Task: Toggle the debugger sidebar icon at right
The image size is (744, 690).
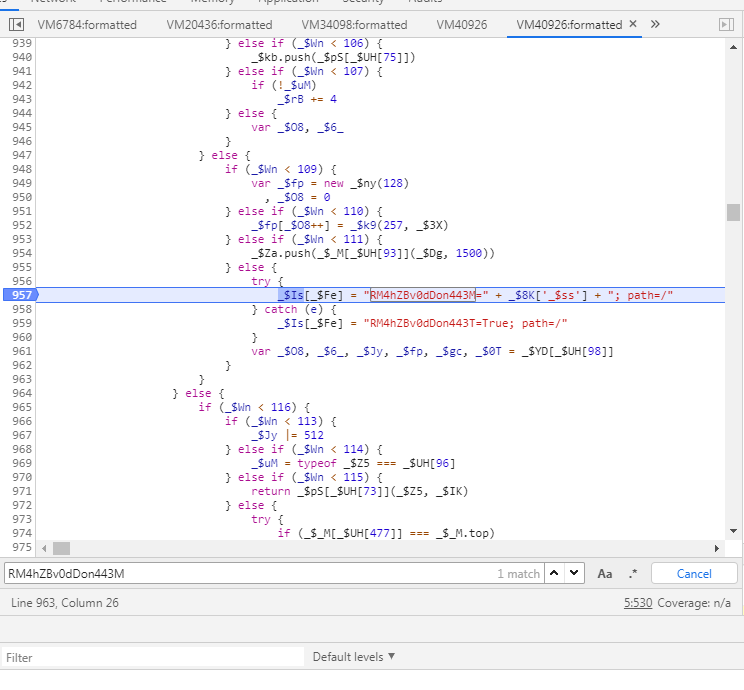Action: pos(726,24)
